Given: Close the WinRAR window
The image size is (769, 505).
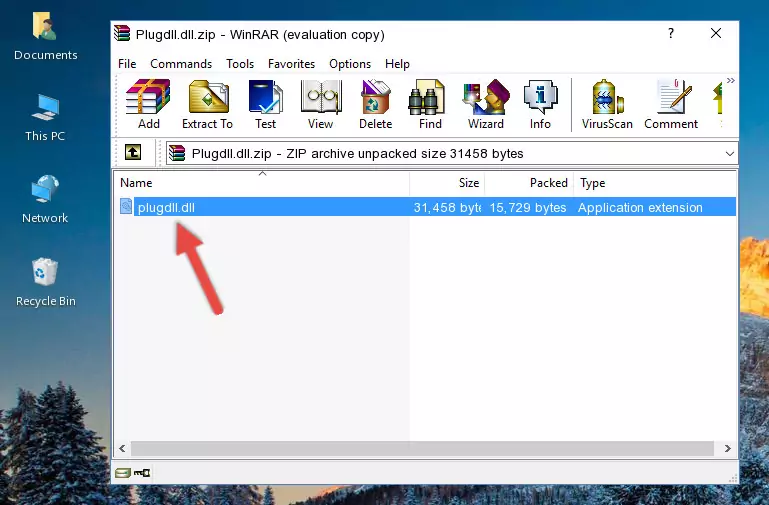Looking at the screenshot, I should pos(716,33).
